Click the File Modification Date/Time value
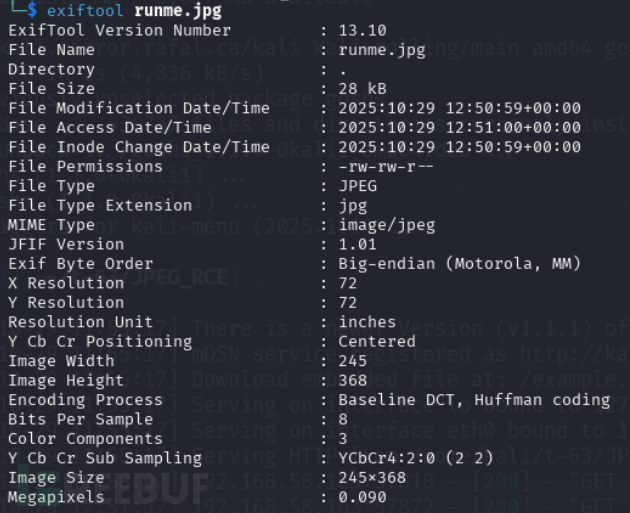This screenshot has height=513, width=630. (x=459, y=108)
